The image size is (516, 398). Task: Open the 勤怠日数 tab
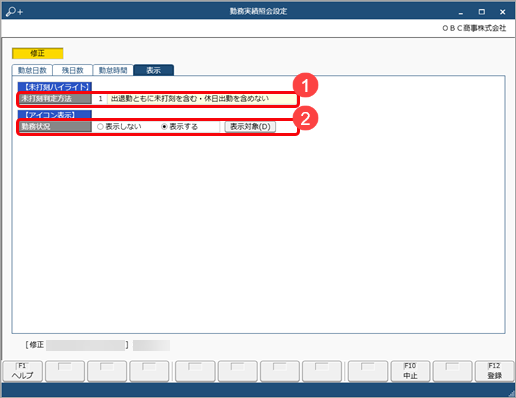pos(32,70)
